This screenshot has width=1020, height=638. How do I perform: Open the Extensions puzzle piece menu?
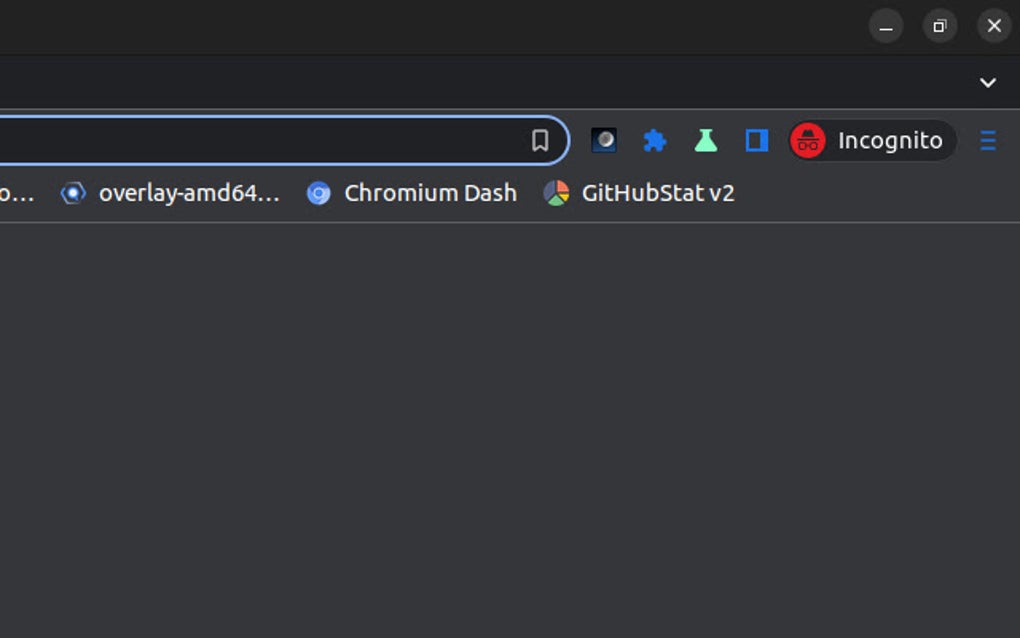coord(655,141)
